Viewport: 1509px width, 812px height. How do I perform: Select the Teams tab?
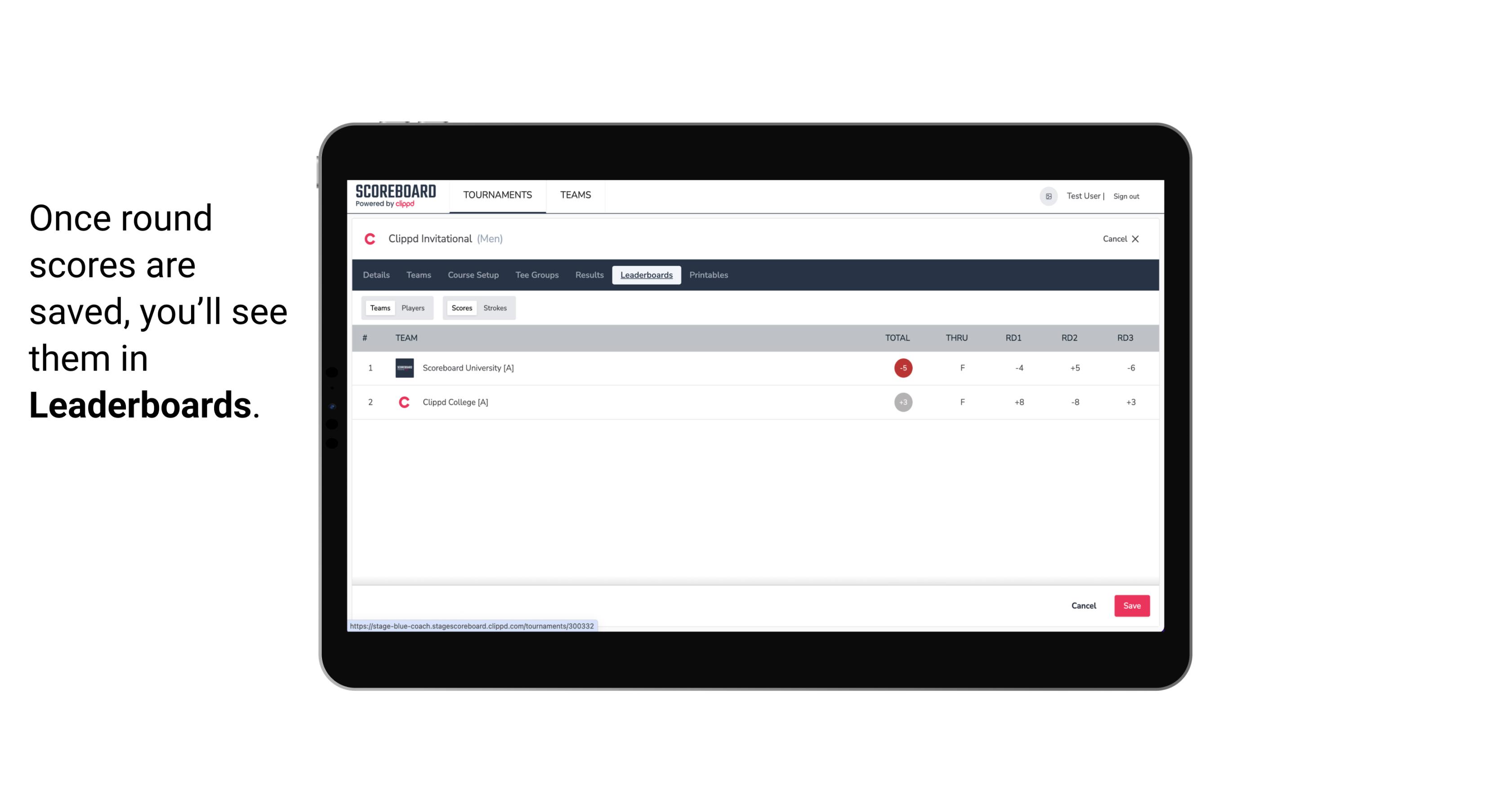click(379, 307)
